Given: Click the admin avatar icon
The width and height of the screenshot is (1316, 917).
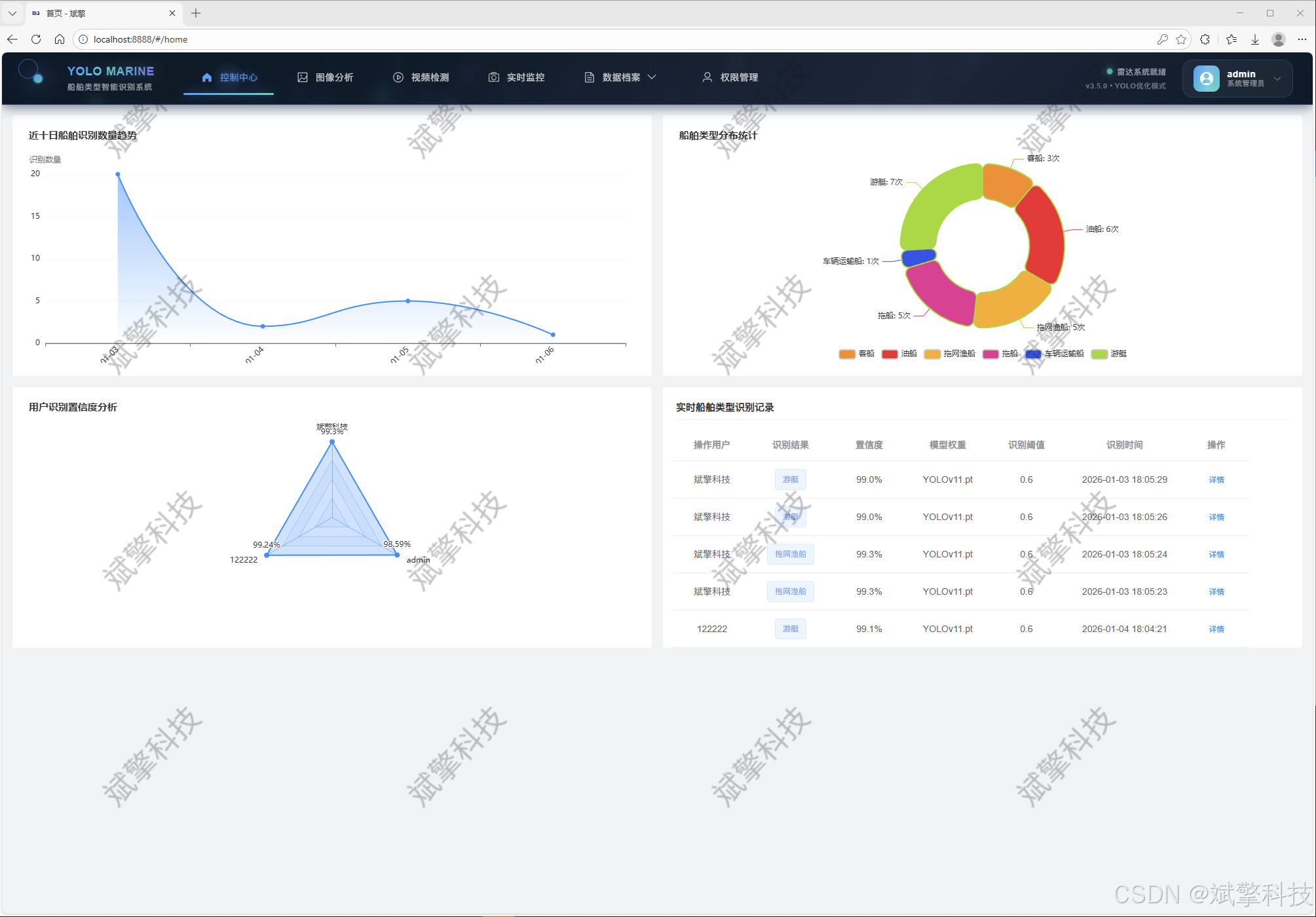Looking at the screenshot, I should [1206, 79].
